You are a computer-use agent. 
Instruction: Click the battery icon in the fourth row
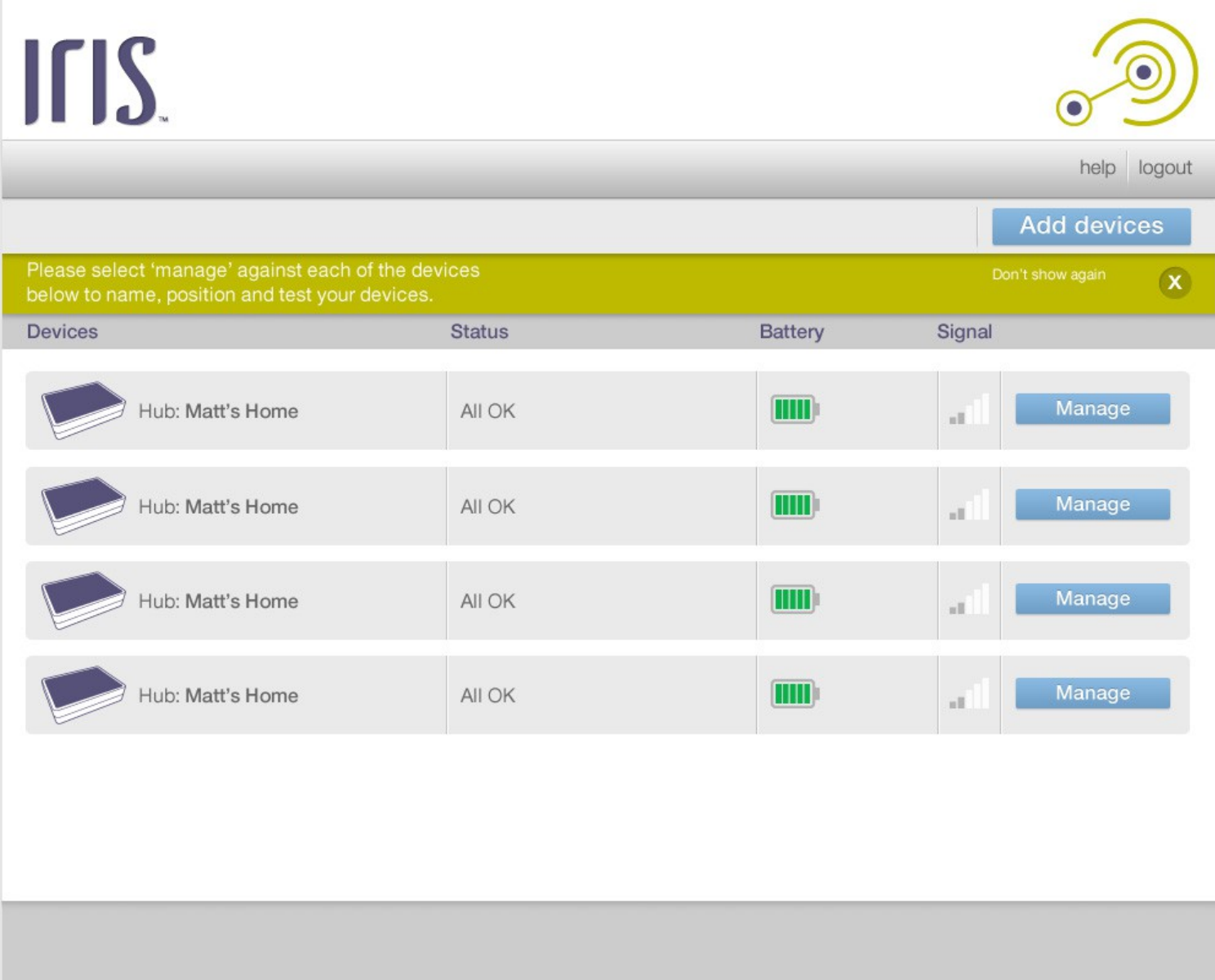pos(794,694)
